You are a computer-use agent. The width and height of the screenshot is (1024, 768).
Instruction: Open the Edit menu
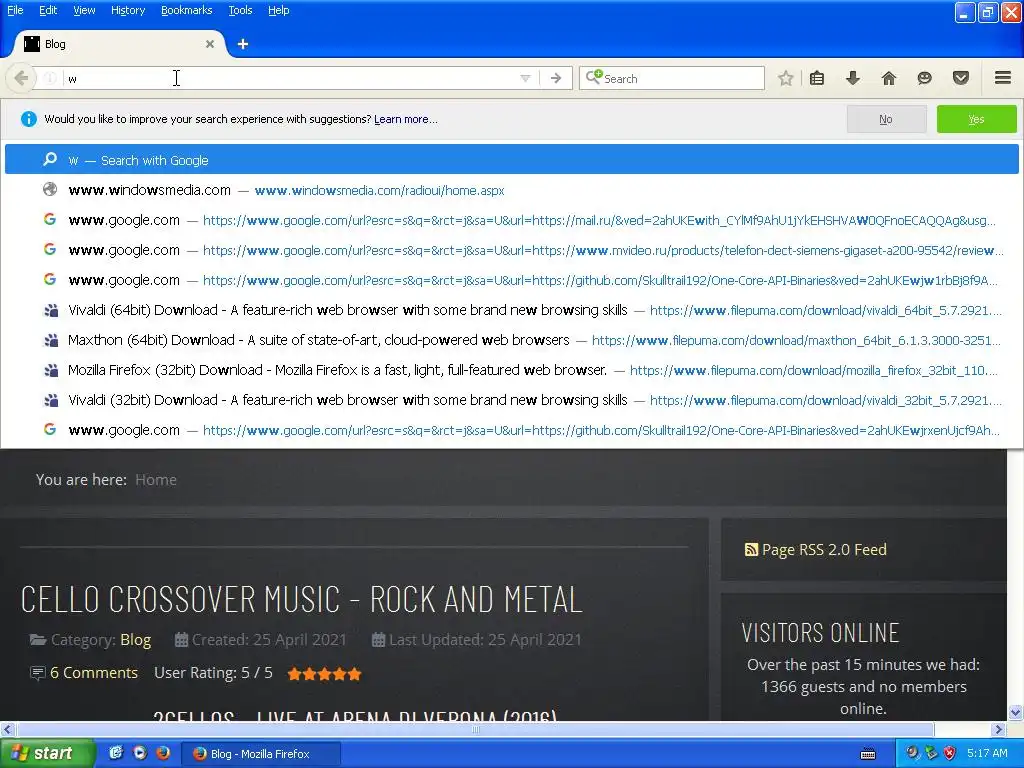pyautogui.click(x=48, y=10)
